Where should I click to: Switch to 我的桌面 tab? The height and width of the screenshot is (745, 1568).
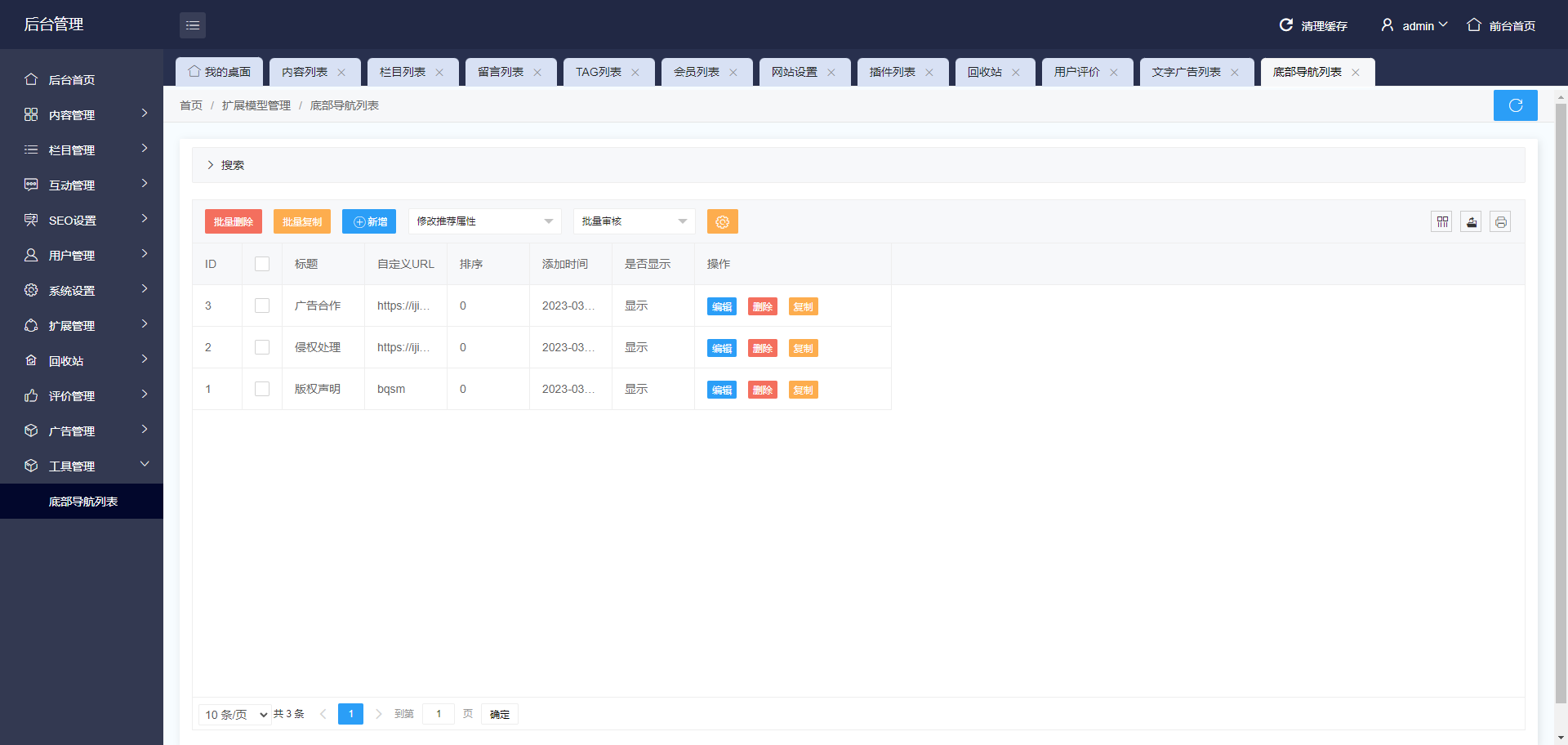click(219, 72)
